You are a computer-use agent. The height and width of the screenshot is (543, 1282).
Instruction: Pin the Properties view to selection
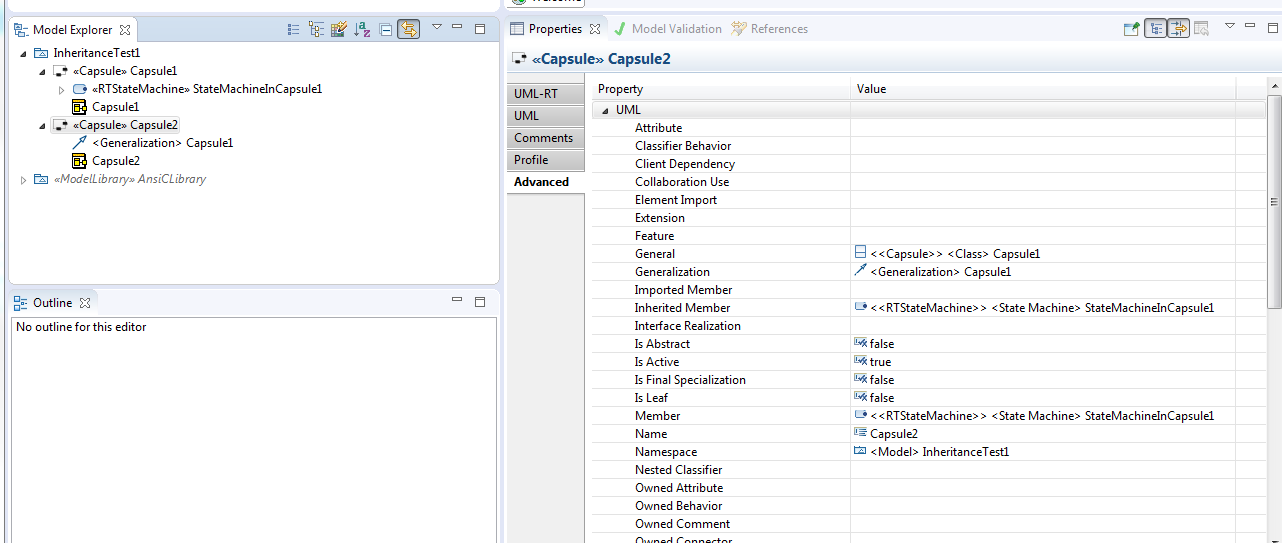coord(1131,29)
